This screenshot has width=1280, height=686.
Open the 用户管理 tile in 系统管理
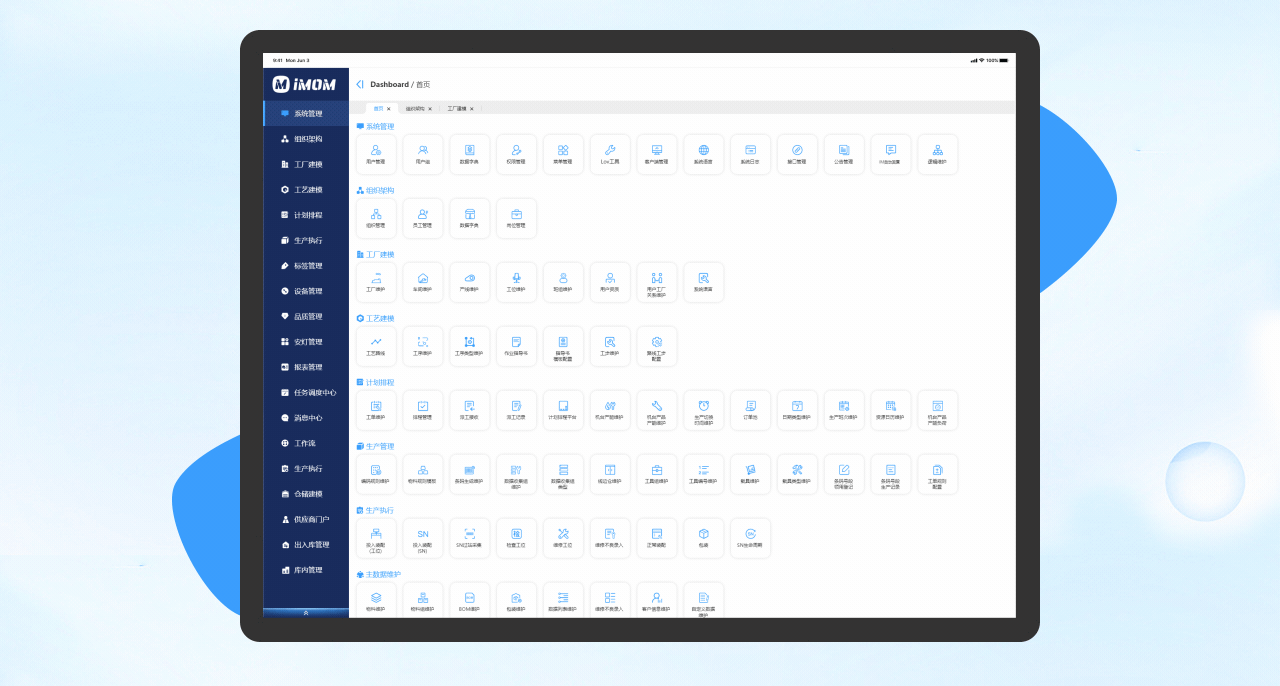click(376, 154)
